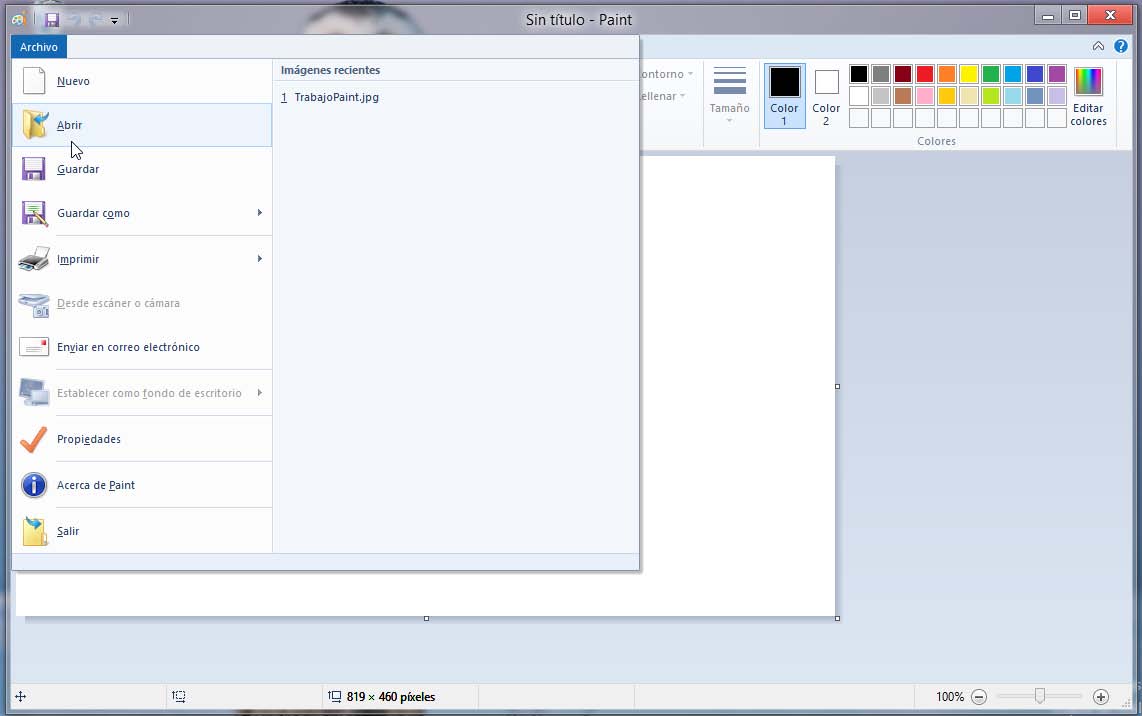Click the Nuevo blank page icon
Viewport: 1142px width, 716px height.
pyautogui.click(x=34, y=81)
